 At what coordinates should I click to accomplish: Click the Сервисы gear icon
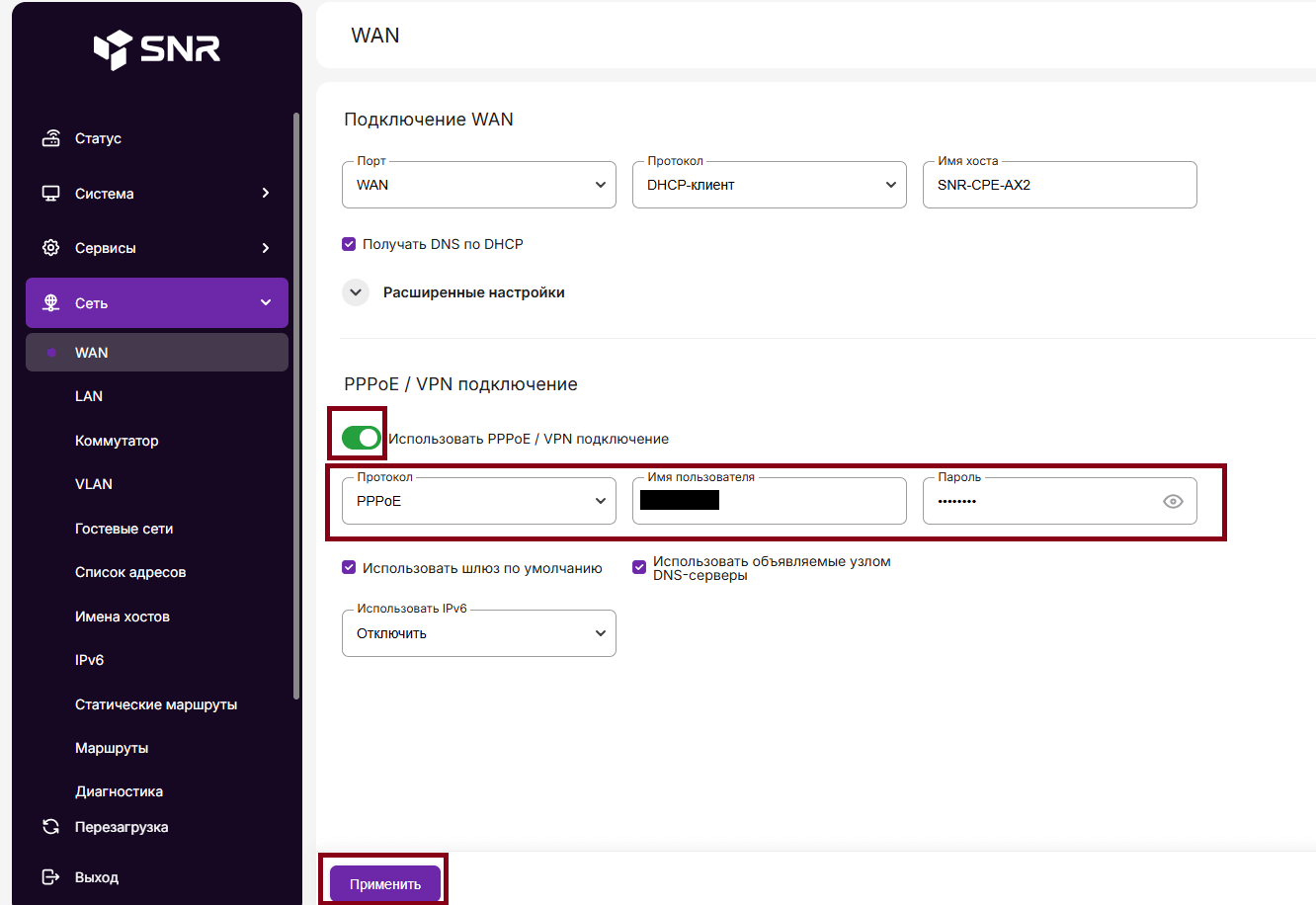51,248
